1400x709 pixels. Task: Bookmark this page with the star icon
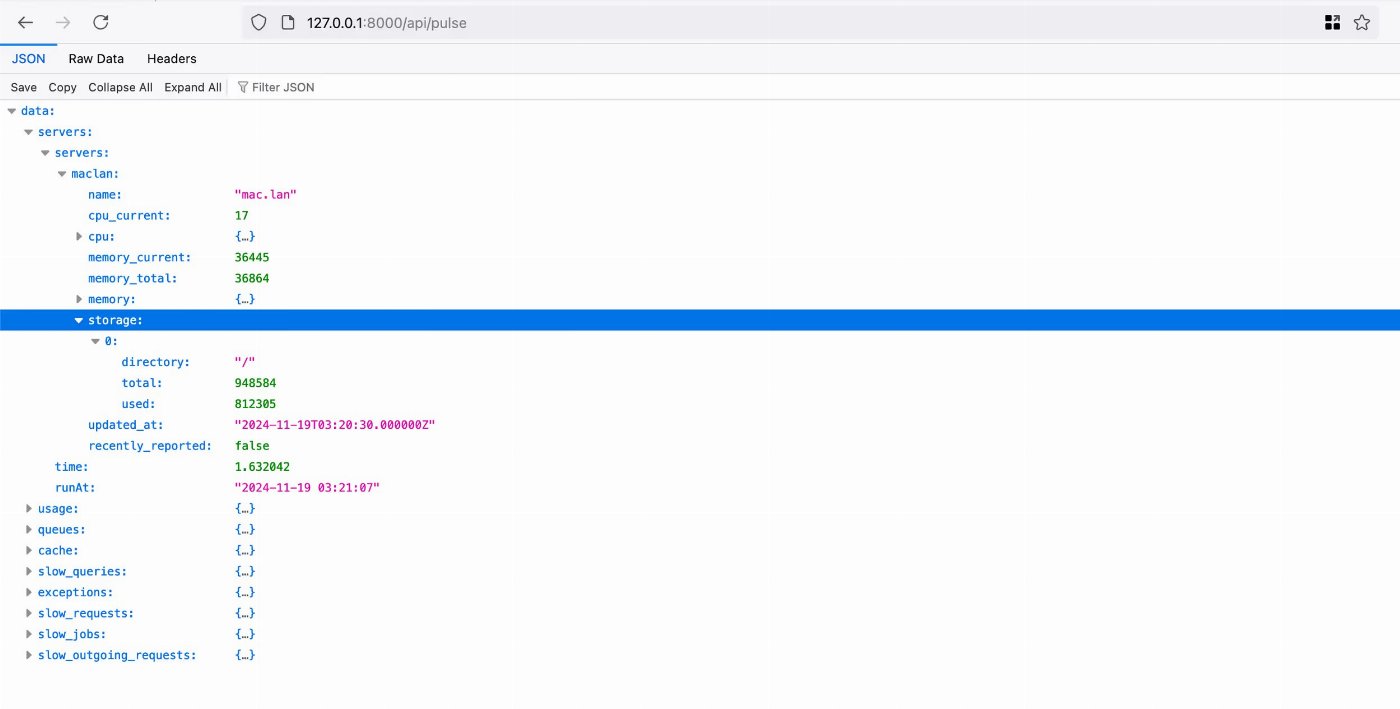click(1362, 22)
